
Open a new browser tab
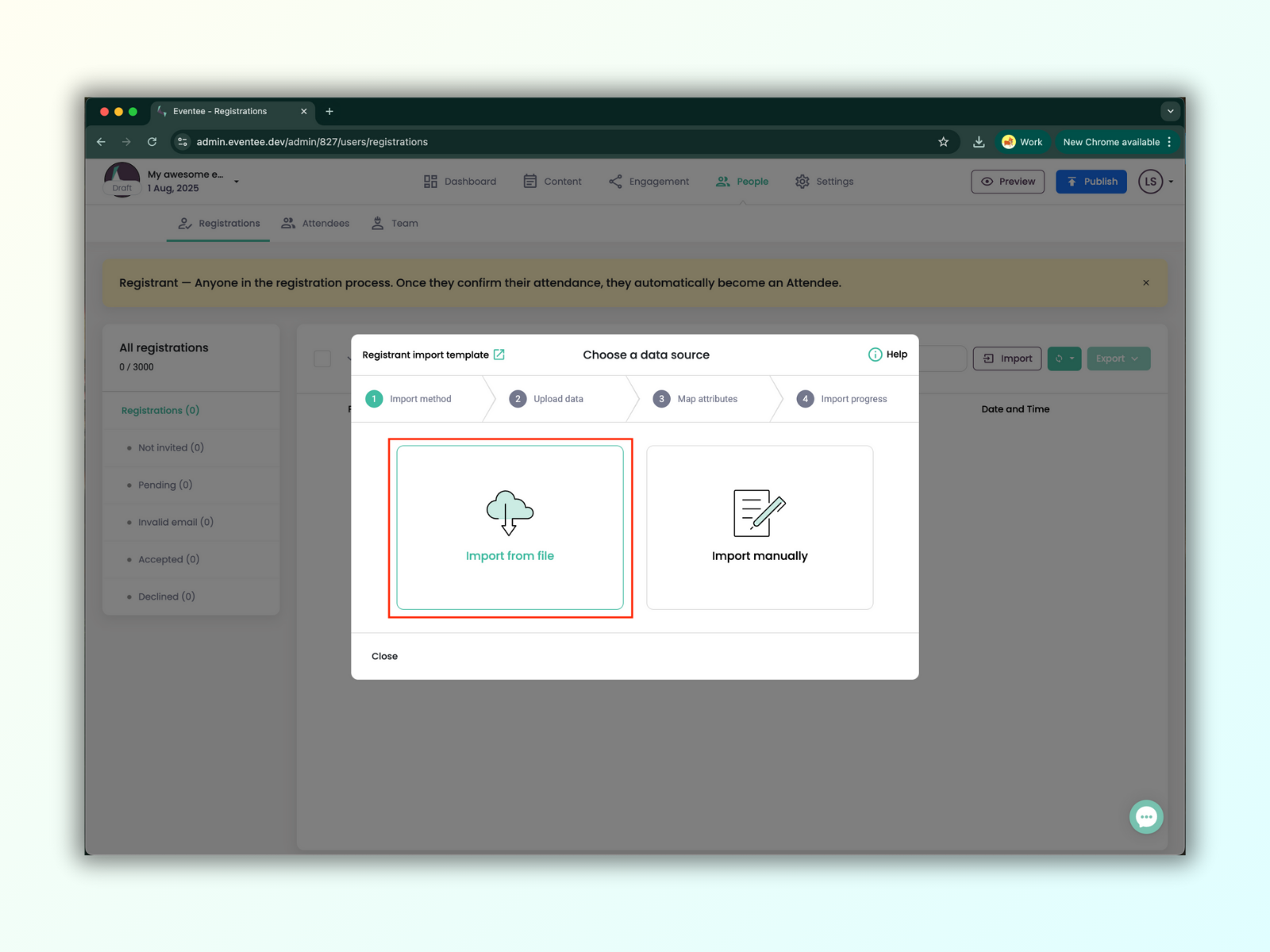tap(329, 112)
